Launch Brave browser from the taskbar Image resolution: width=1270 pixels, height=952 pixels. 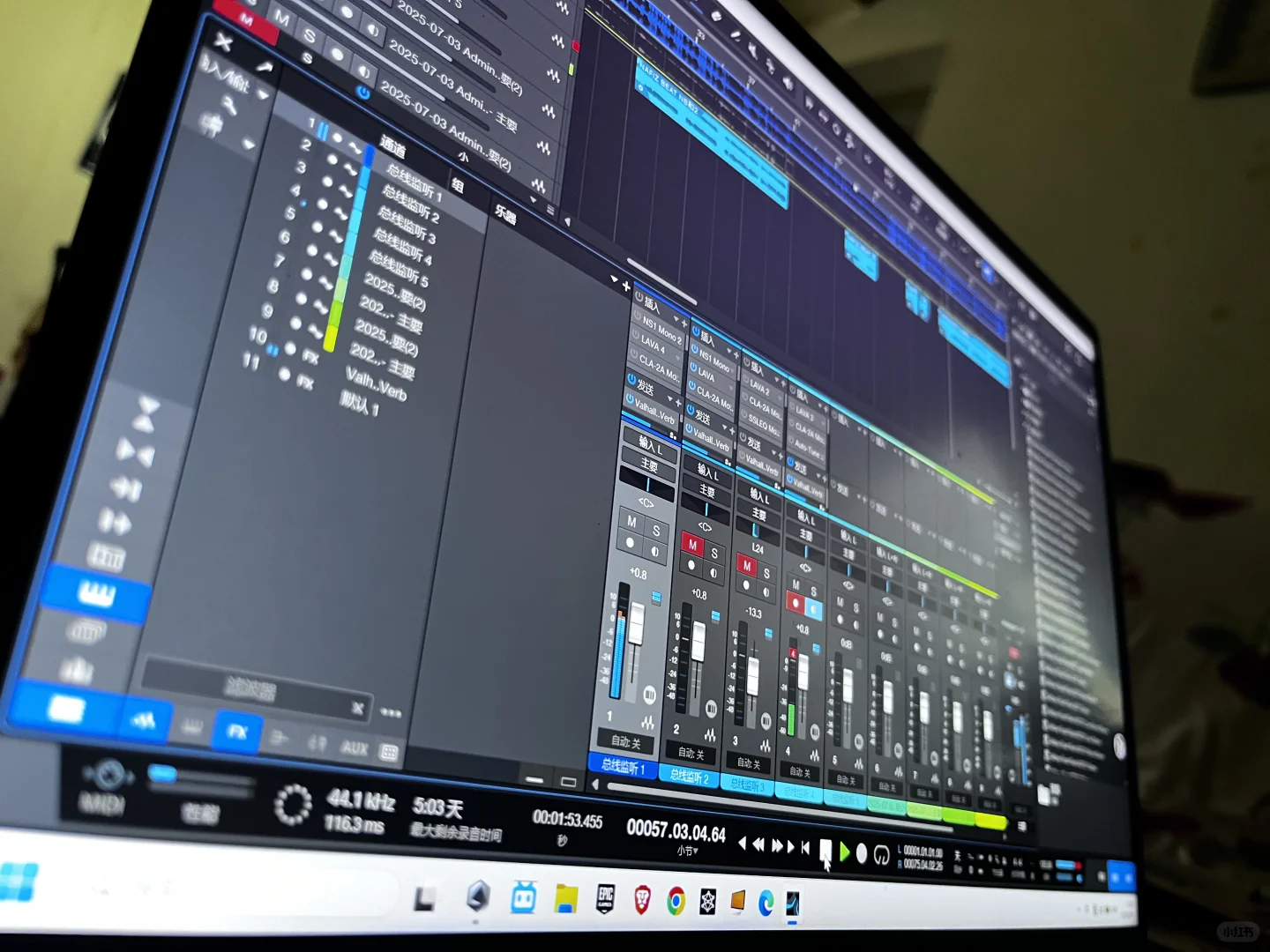(x=641, y=901)
